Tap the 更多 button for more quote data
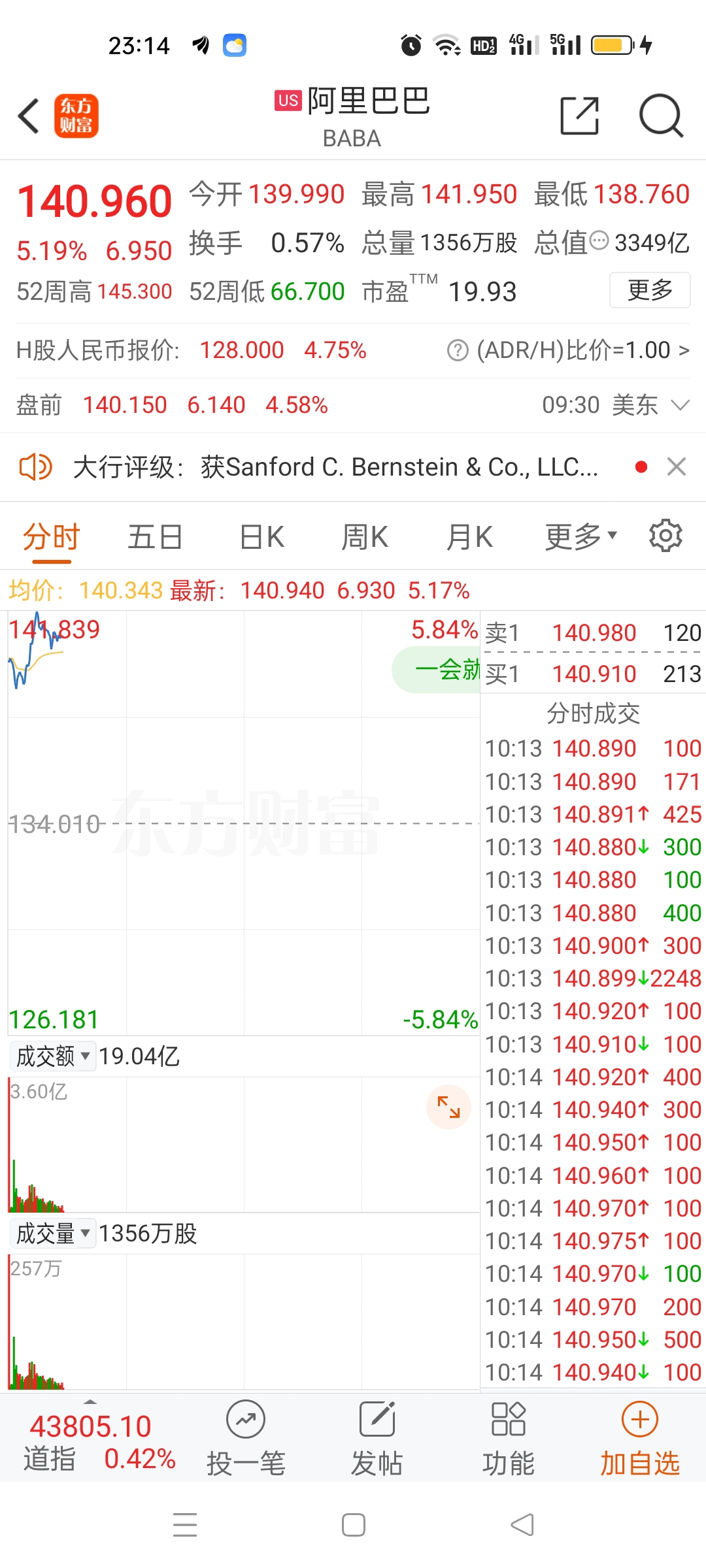 pos(650,290)
